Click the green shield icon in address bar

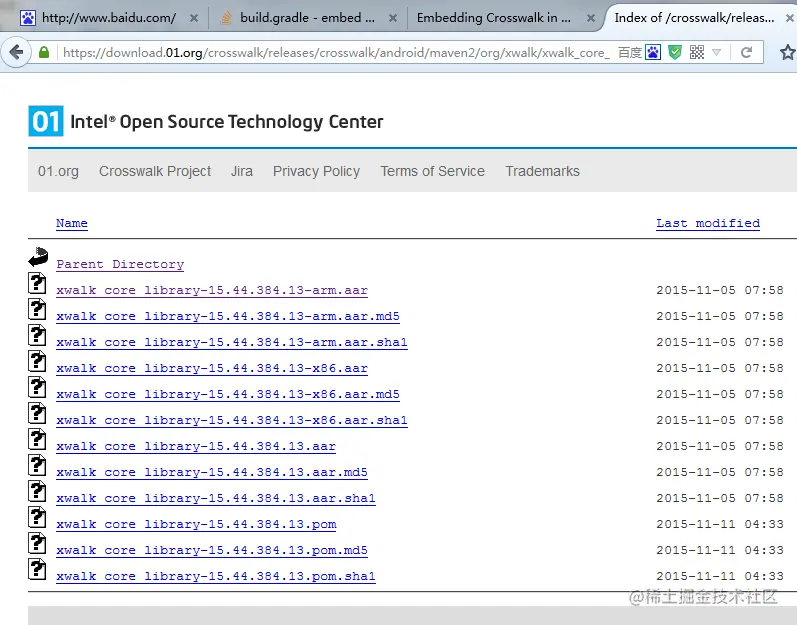click(x=675, y=52)
